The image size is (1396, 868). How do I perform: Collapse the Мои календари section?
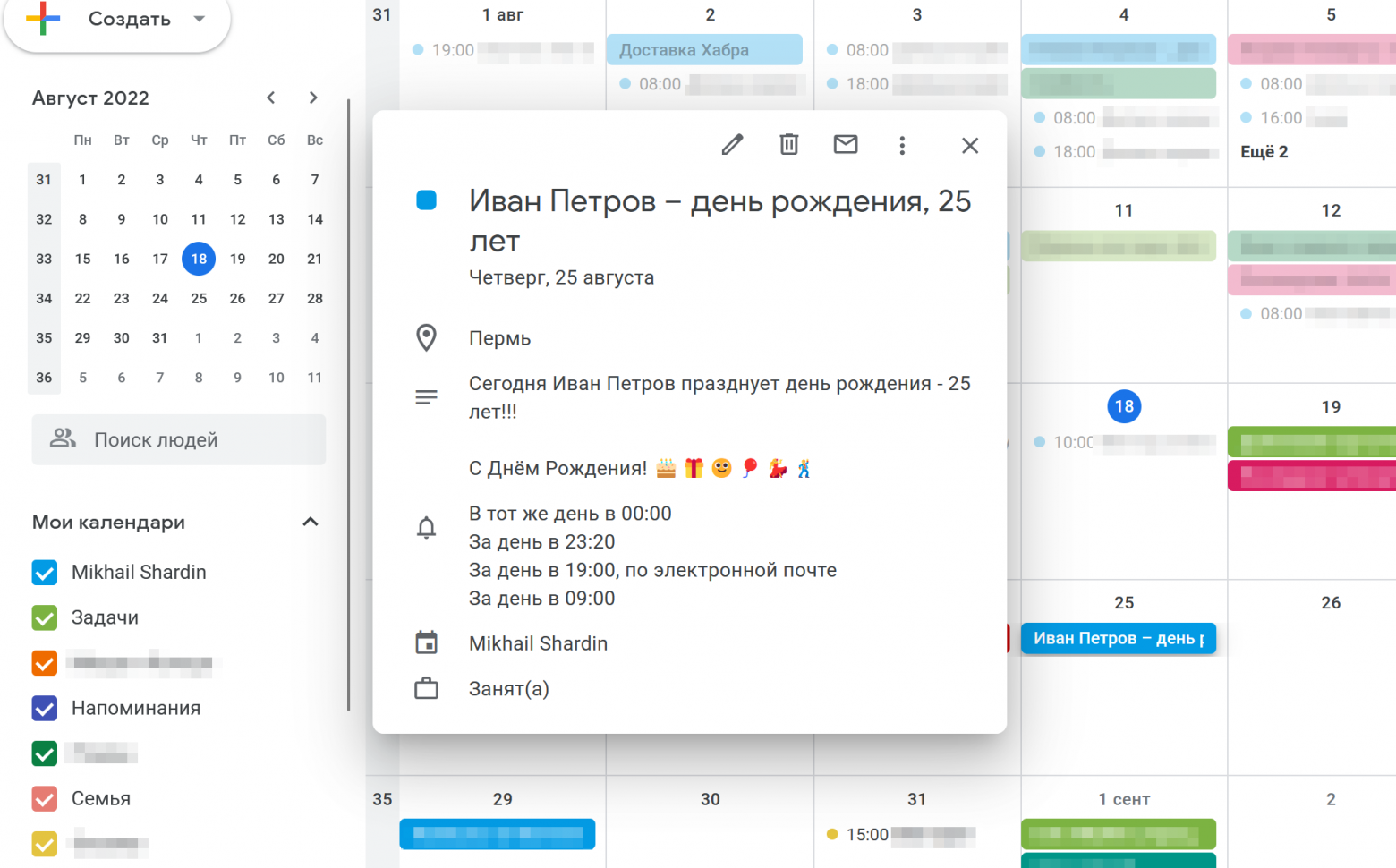(311, 522)
